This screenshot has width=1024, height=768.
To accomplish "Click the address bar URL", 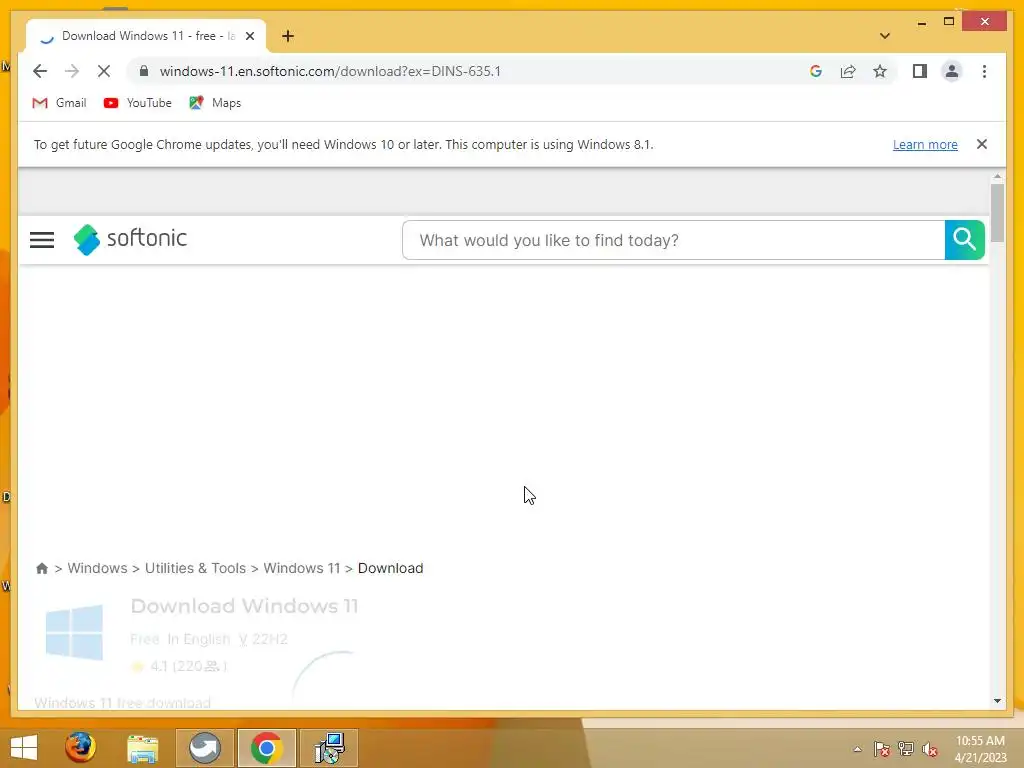I will click(x=330, y=71).
